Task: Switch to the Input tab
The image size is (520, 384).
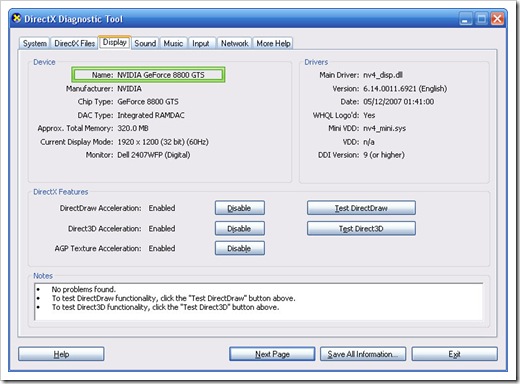Action: tap(201, 43)
